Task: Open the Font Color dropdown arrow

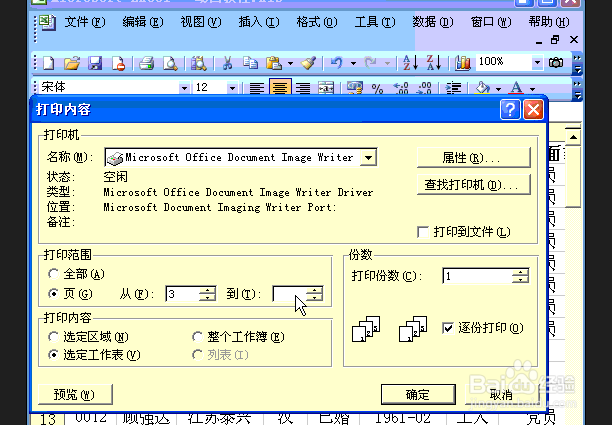Action: 532,89
